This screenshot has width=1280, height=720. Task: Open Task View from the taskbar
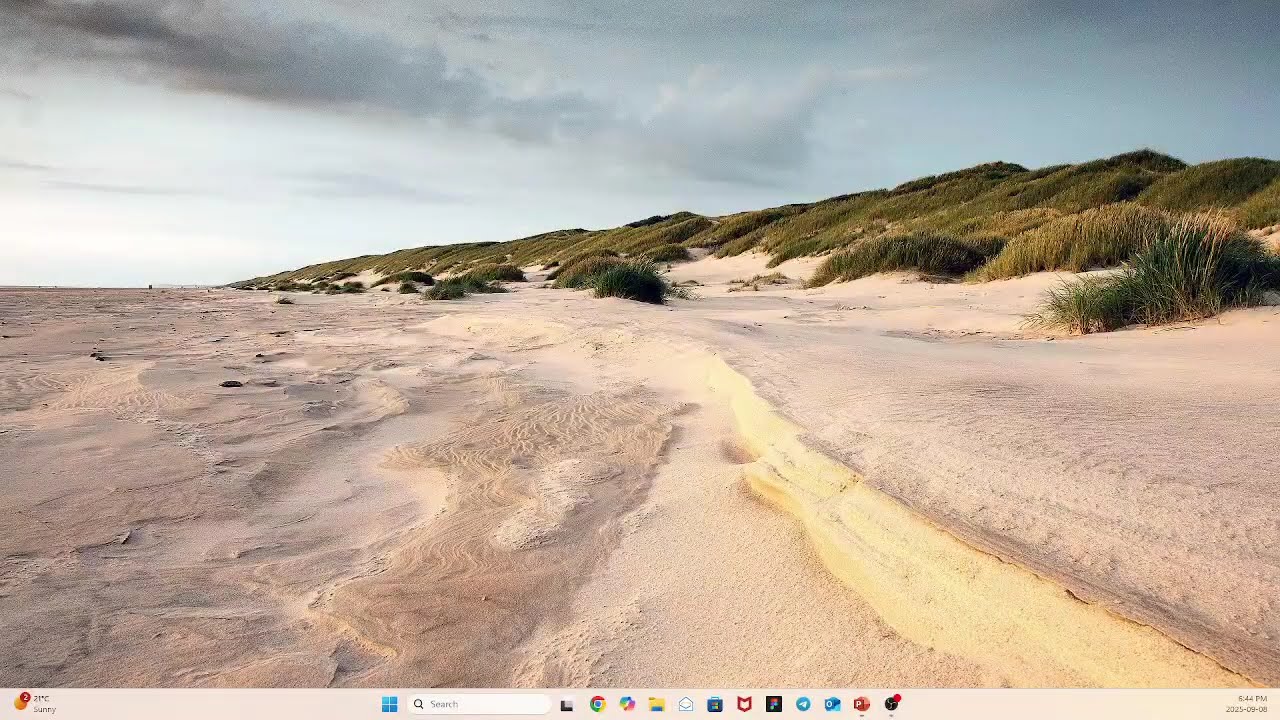(x=567, y=704)
